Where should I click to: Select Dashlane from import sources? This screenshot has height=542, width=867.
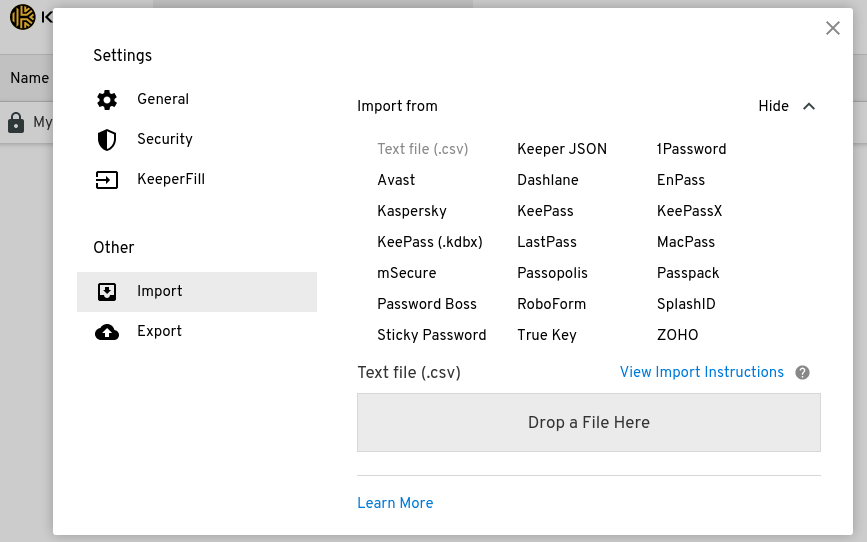(548, 180)
